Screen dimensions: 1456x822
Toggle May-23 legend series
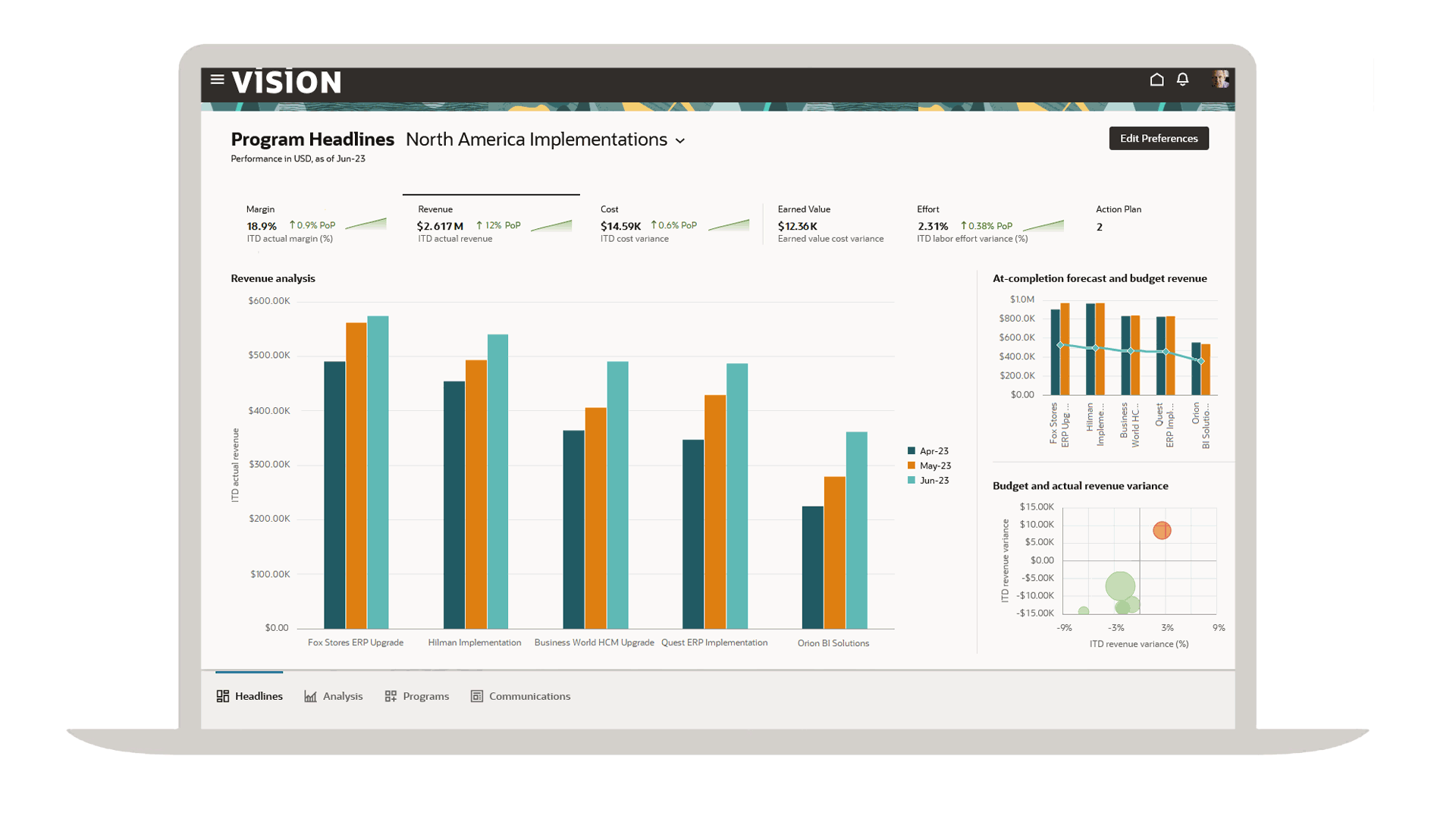pyautogui.click(x=934, y=466)
